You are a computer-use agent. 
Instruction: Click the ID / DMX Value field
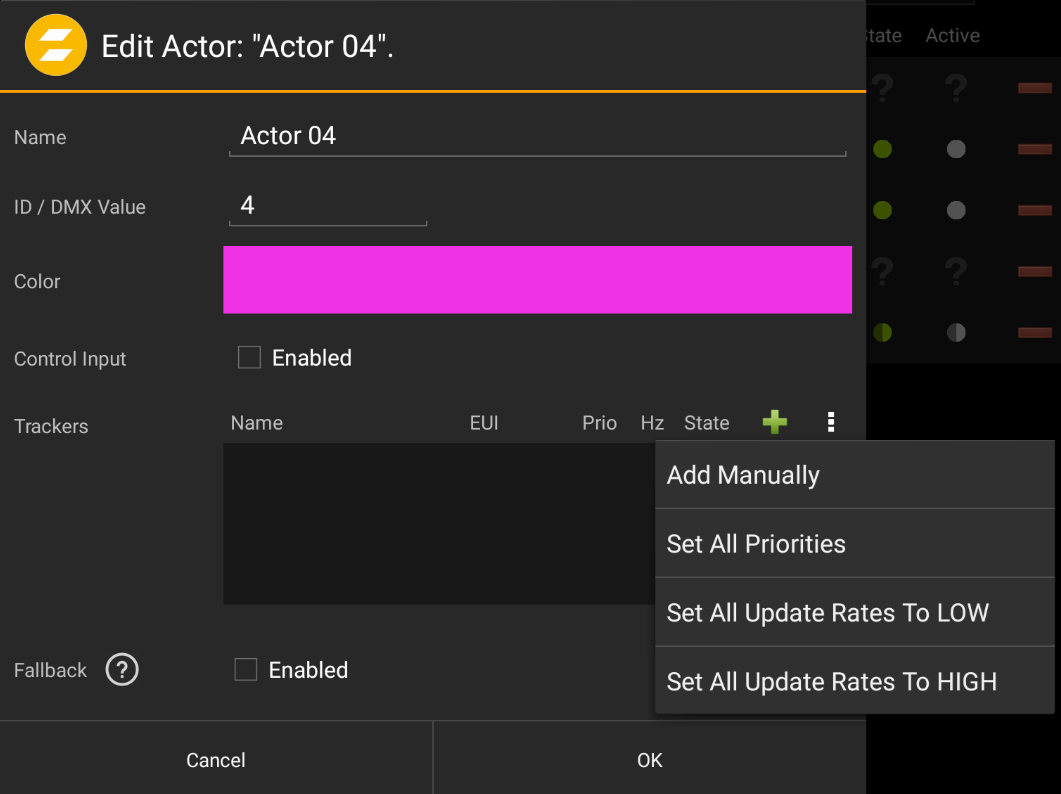[327, 206]
